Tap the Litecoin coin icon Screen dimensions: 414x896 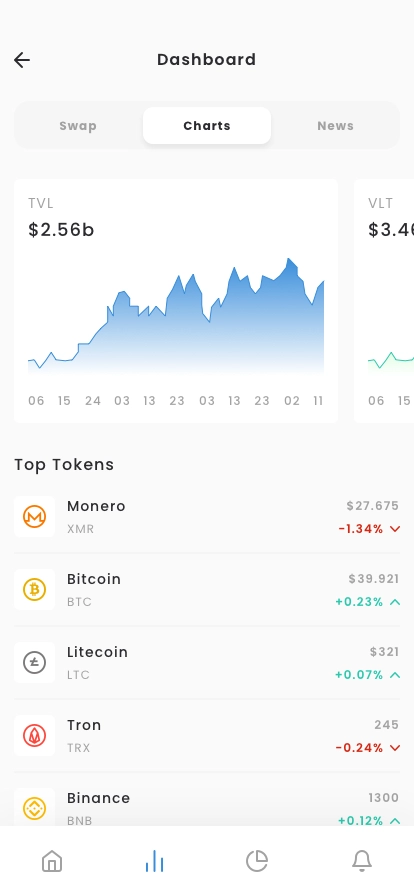point(34,662)
